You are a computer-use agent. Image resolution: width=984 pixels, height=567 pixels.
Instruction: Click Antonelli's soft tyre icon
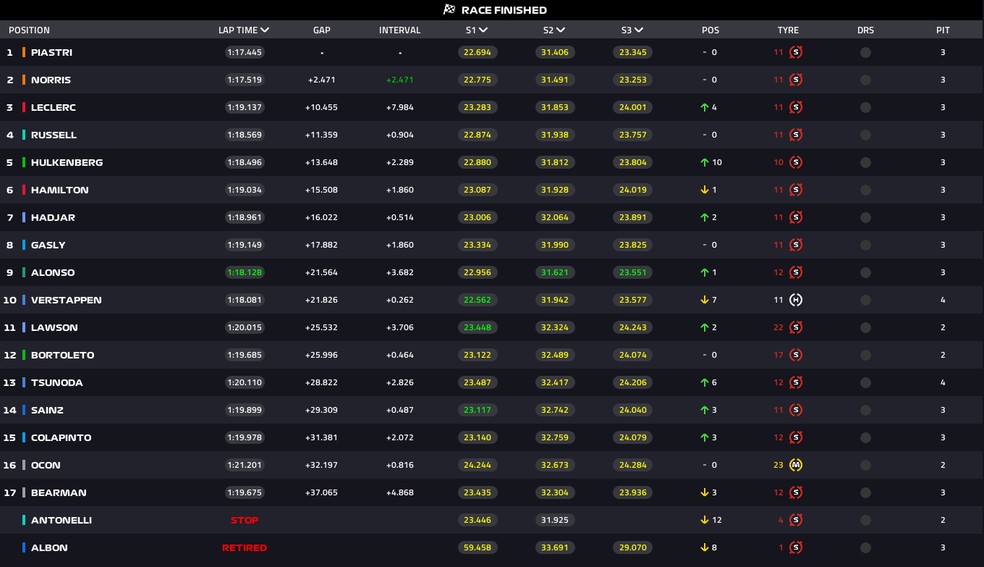[796, 520]
